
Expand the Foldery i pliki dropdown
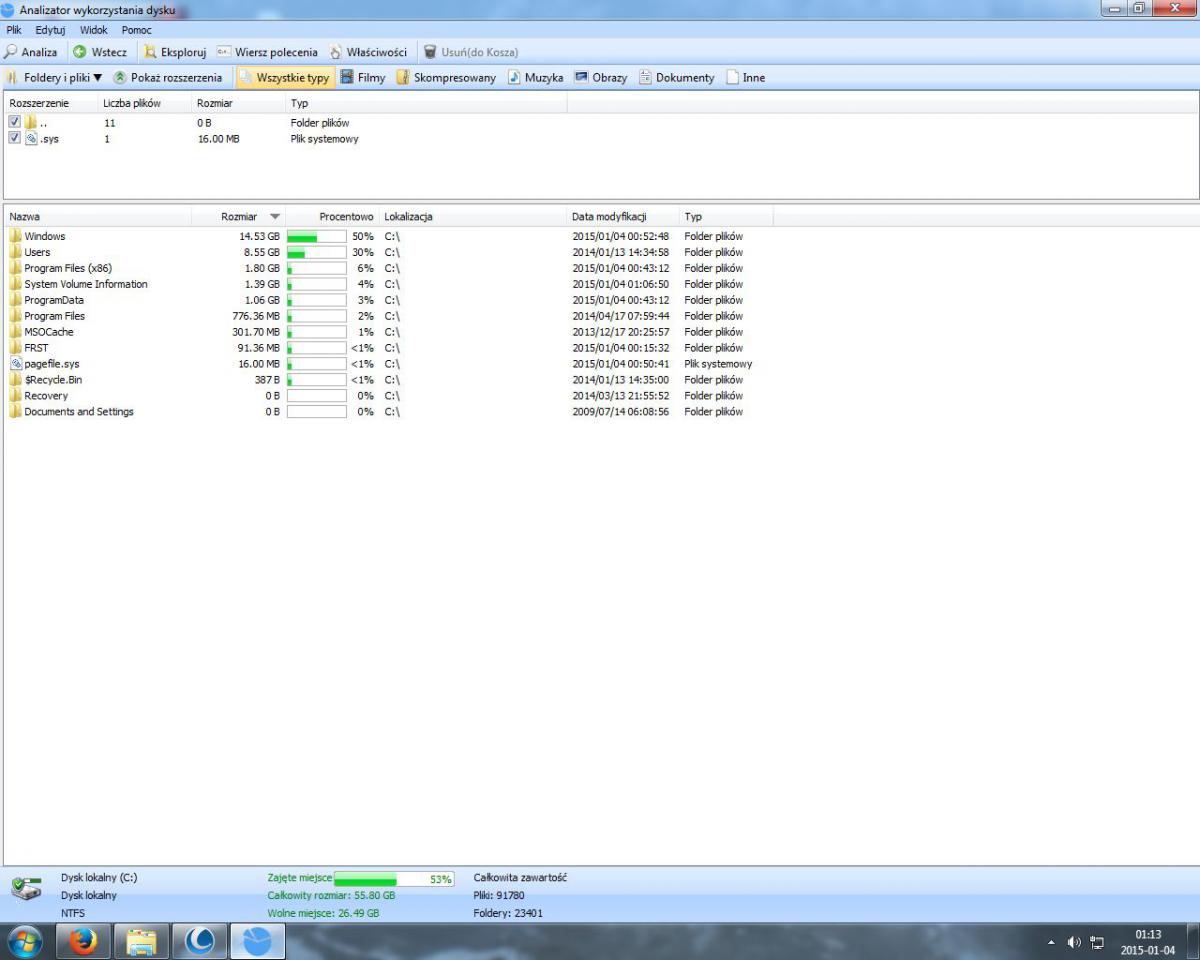(54, 77)
